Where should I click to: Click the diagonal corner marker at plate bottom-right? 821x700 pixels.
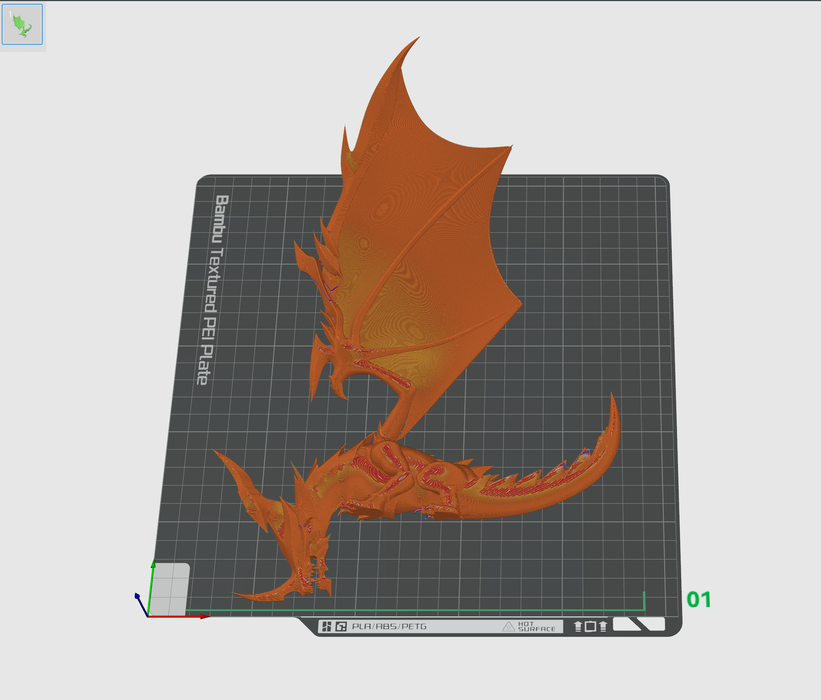point(638,626)
